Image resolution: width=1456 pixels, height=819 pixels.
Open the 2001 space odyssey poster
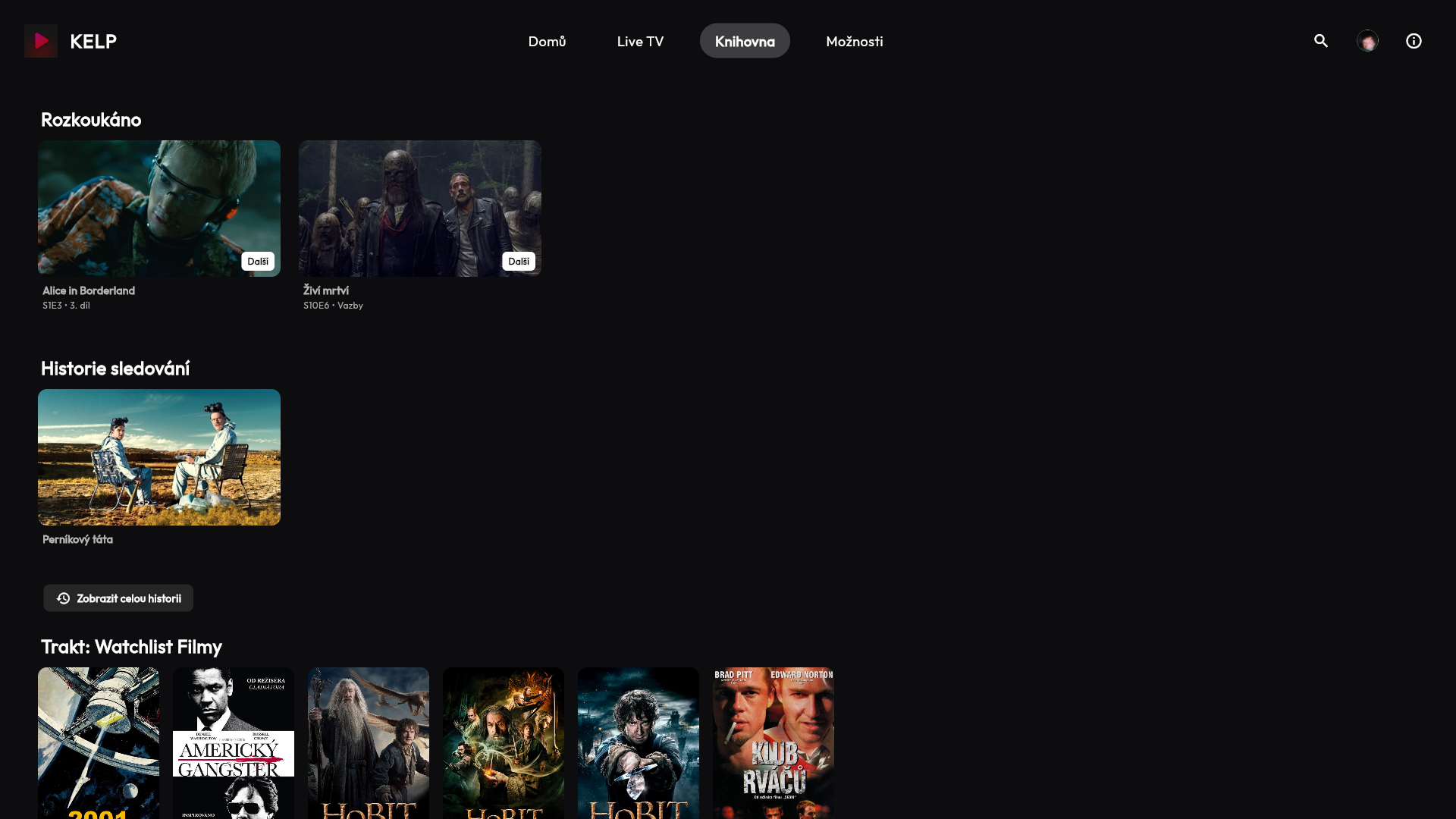pyautogui.click(x=99, y=743)
